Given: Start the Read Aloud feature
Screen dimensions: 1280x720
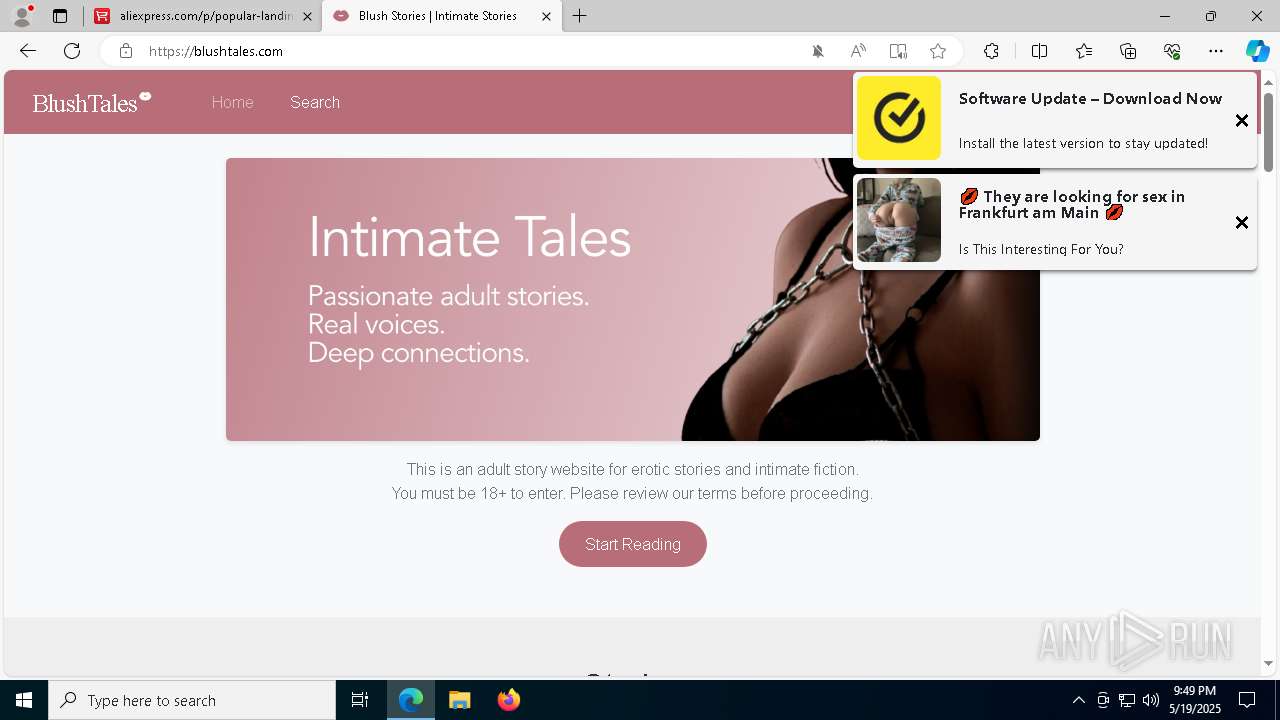Looking at the screenshot, I should pyautogui.click(x=858, y=51).
